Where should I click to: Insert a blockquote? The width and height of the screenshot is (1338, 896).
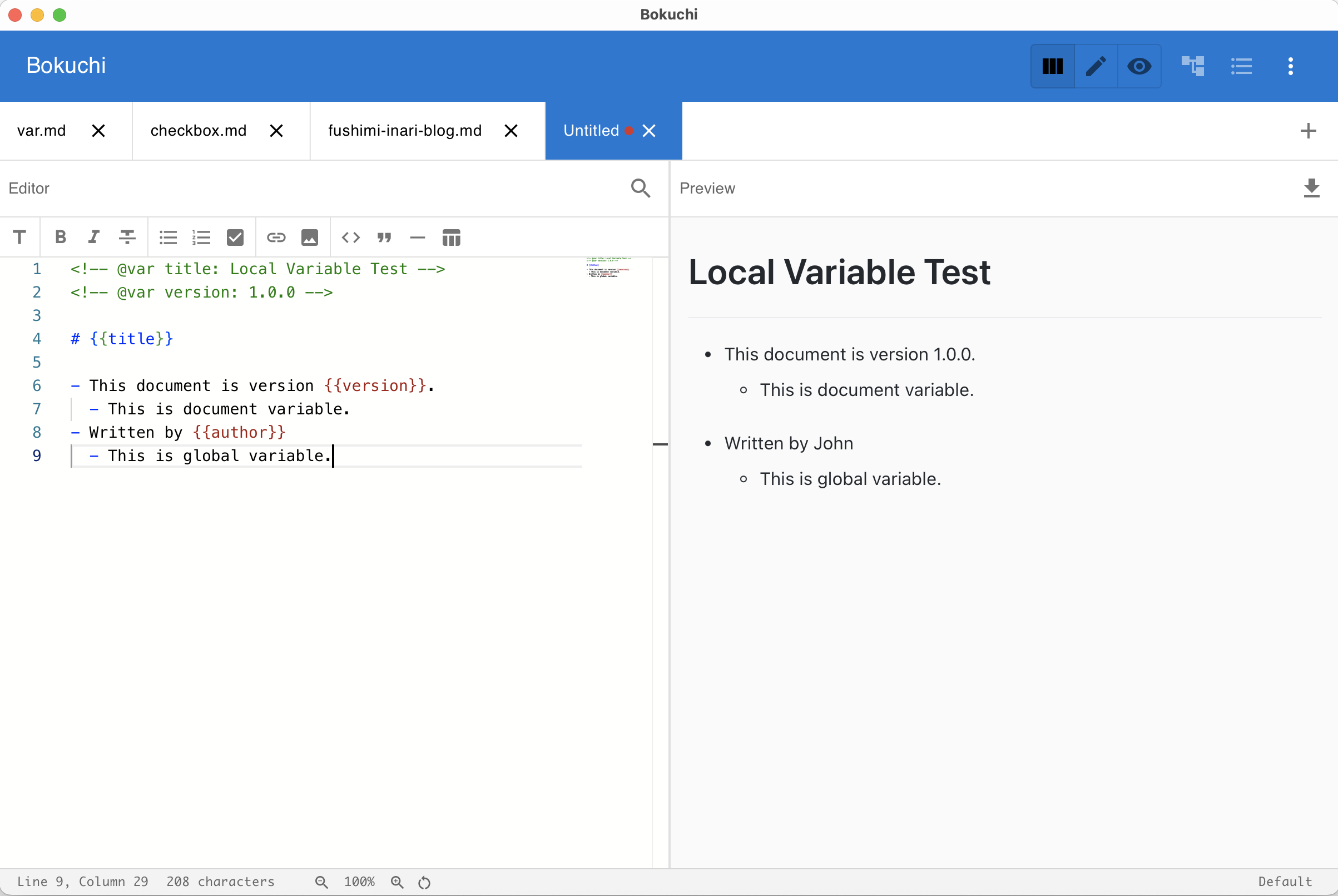coord(384,237)
